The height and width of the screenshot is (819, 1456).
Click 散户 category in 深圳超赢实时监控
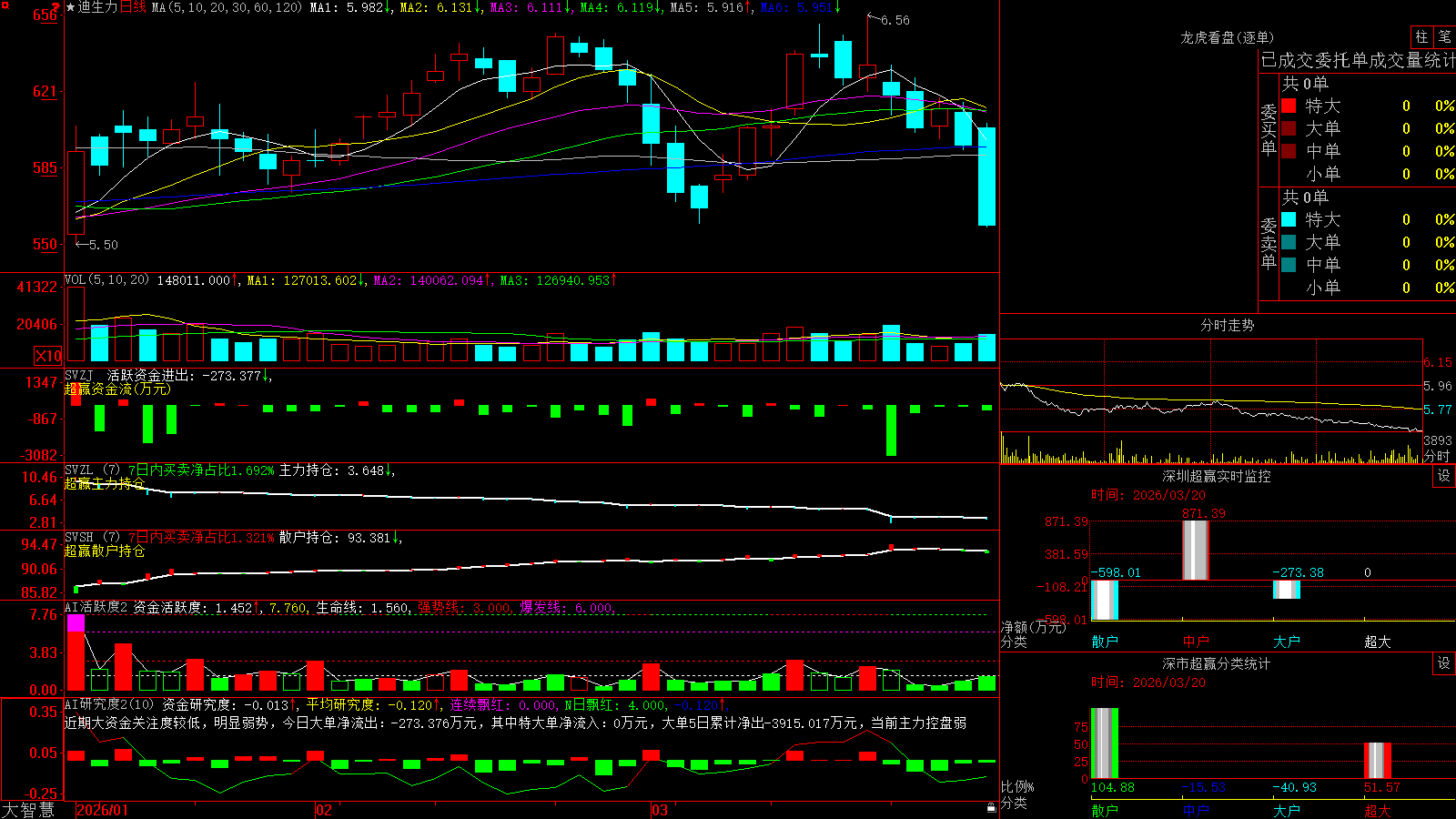click(x=1105, y=642)
